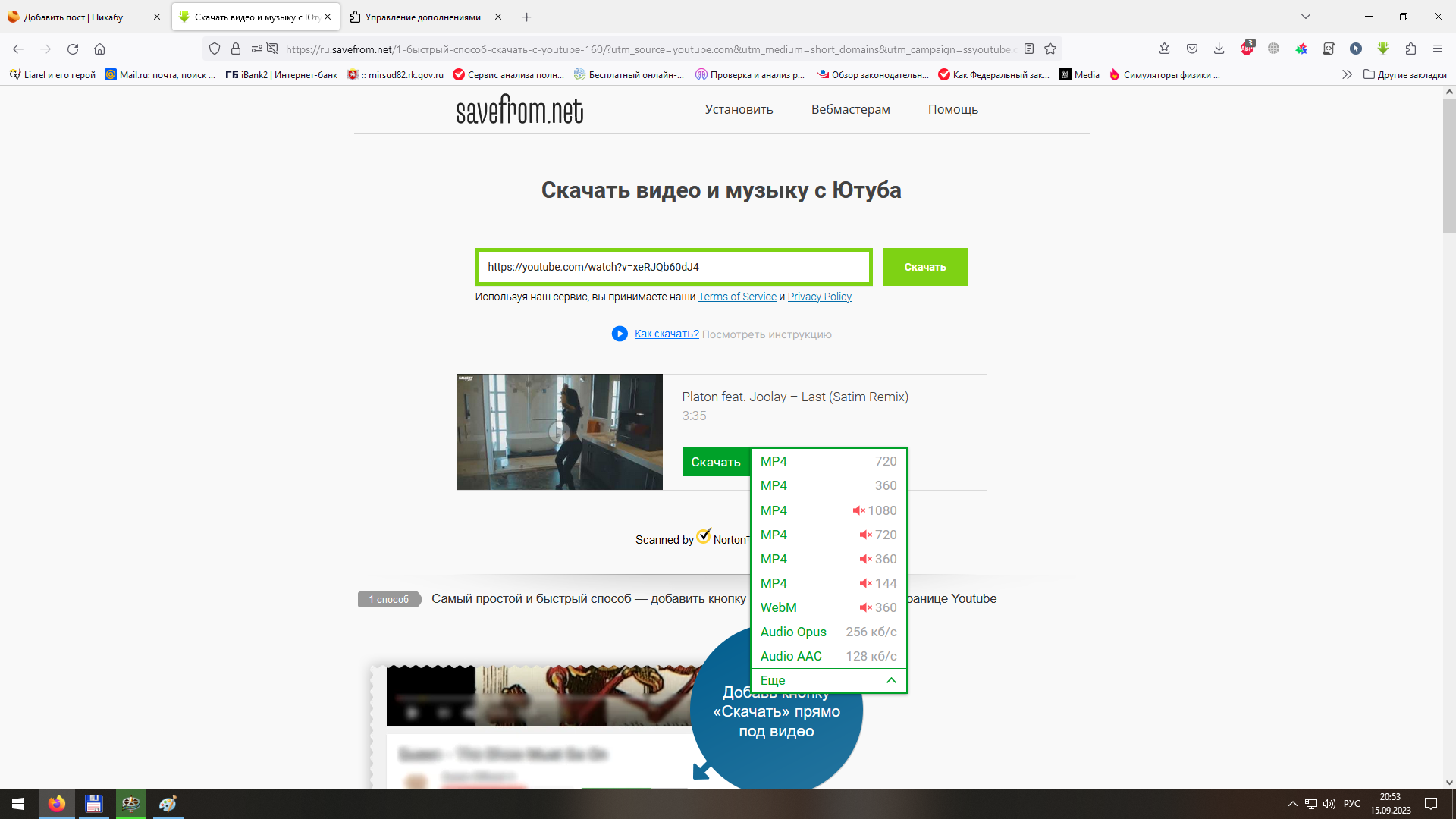Close the Скачать видео и музыку tab
The height and width of the screenshot is (819, 1456).
pyautogui.click(x=328, y=17)
